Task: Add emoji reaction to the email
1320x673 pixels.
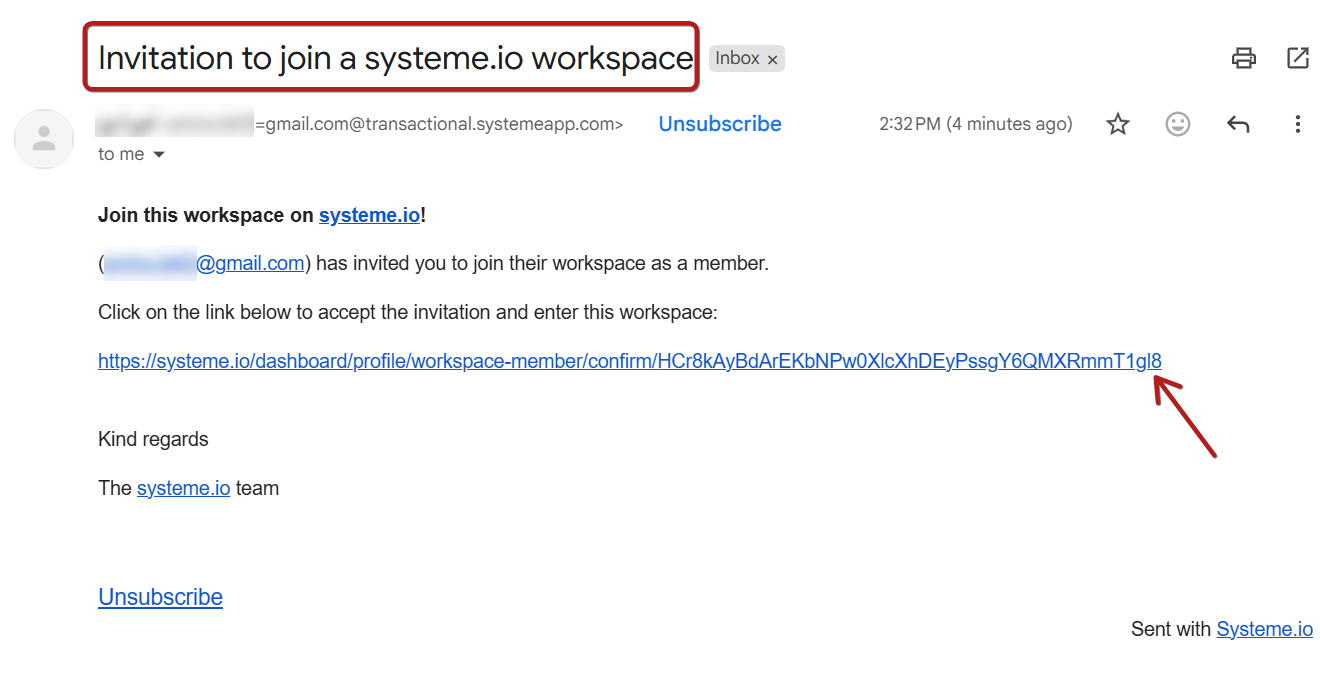Action: coord(1178,124)
